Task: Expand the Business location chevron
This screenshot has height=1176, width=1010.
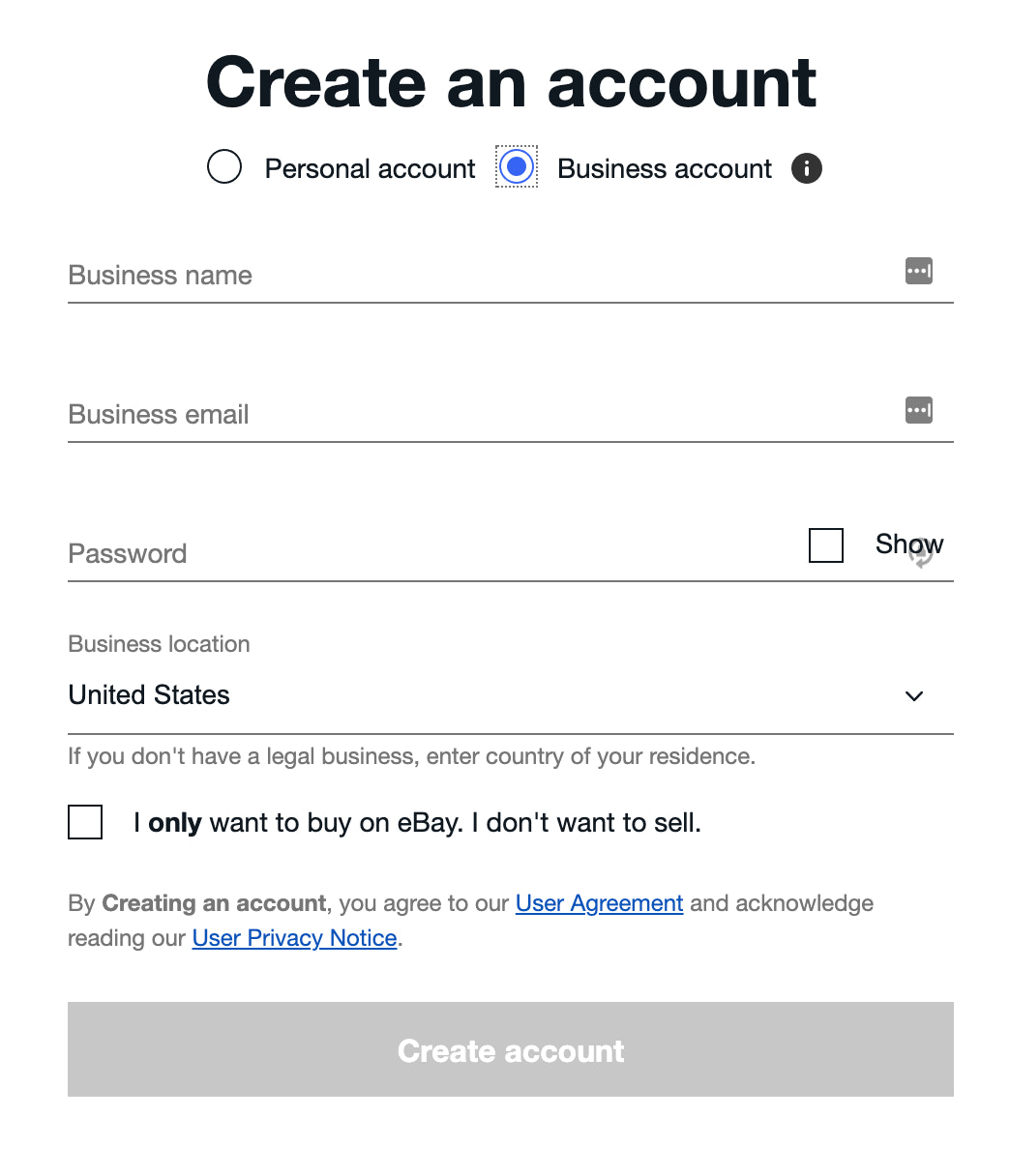Action: tap(913, 696)
